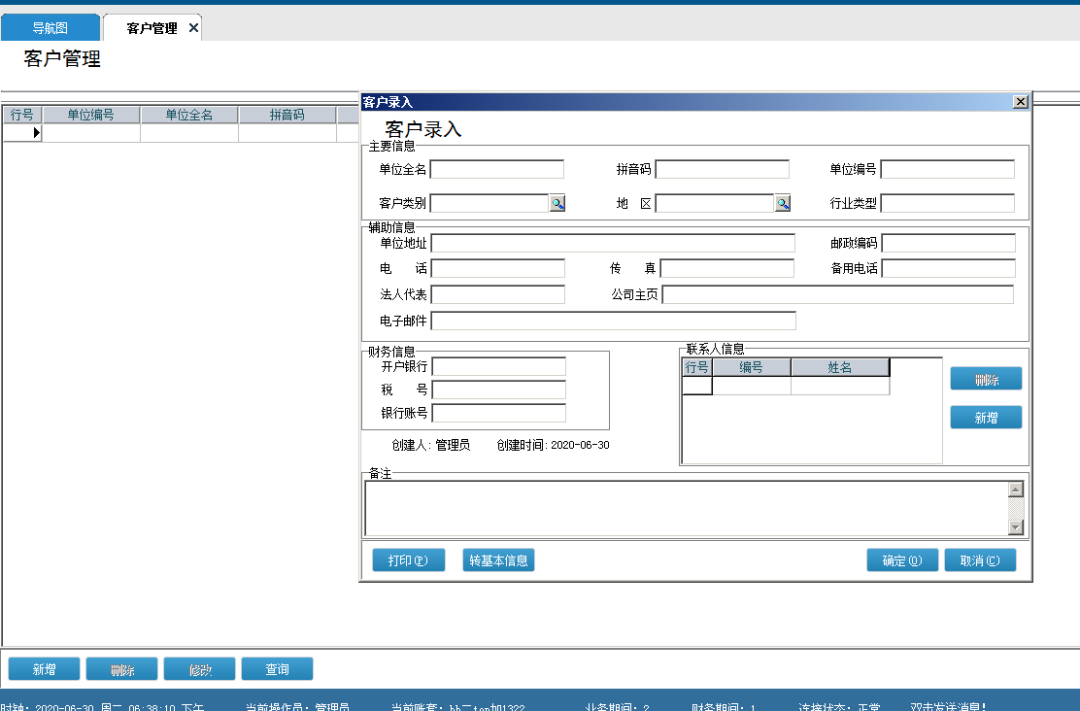1080x711 pixels.
Task: Delete contact with 删除 in 联系人信息
Action: [986, 379]
